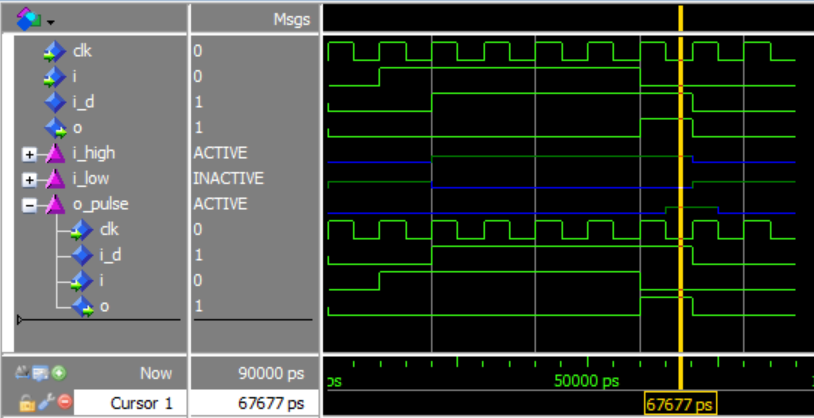Remove Cursor 1 with red minus icon
The height and width of the screenshot is (418, 814).
click(x=64, y=401)
